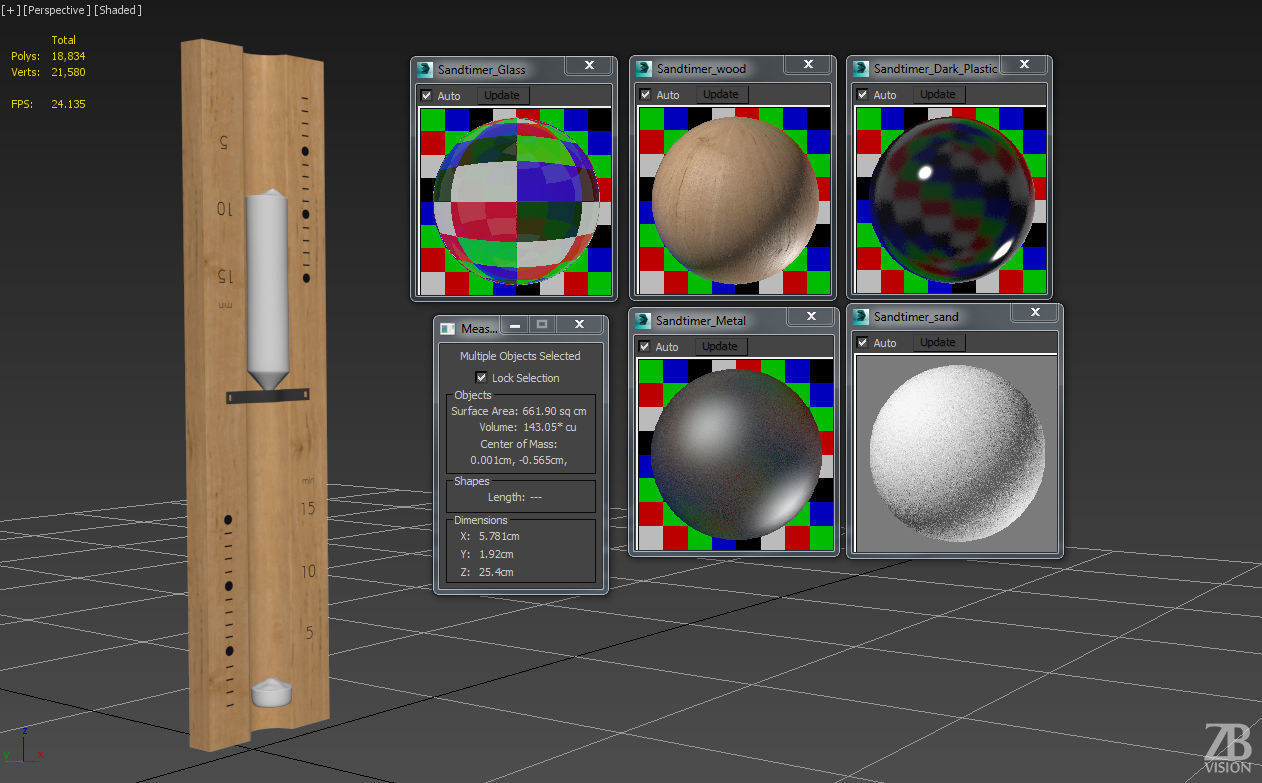This screenshot has height=783, width=1262.
Task: Click the Verts count 21,580
Action: point(68,72)
